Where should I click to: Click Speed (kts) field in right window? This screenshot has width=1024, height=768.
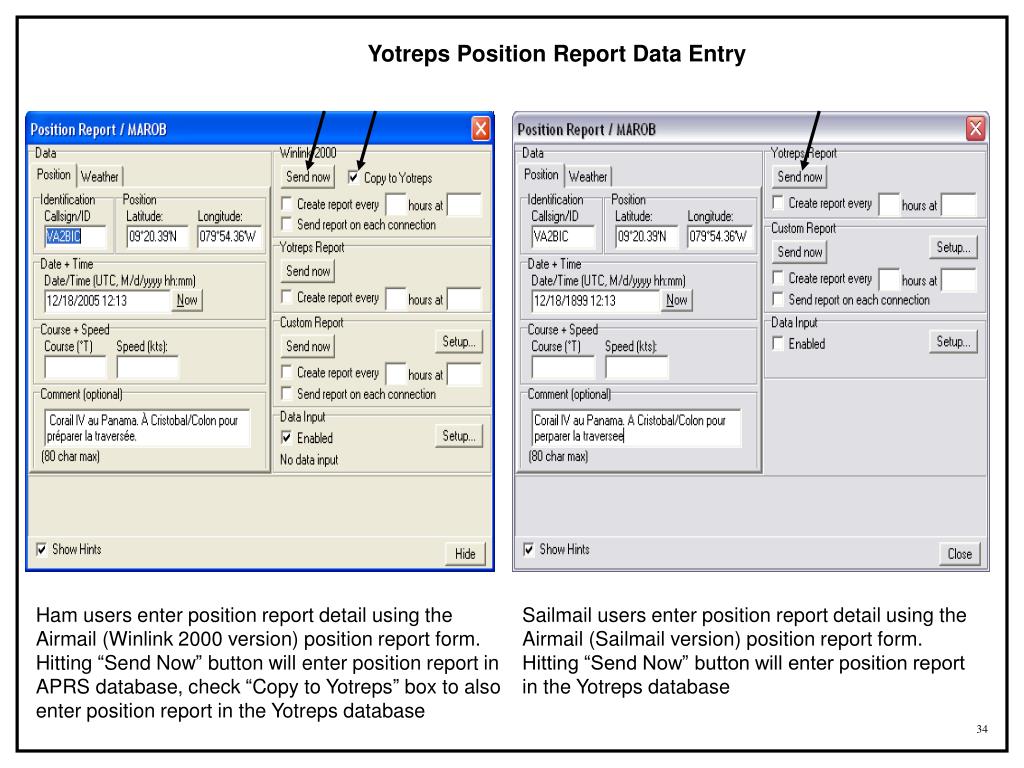coord(636,367)
